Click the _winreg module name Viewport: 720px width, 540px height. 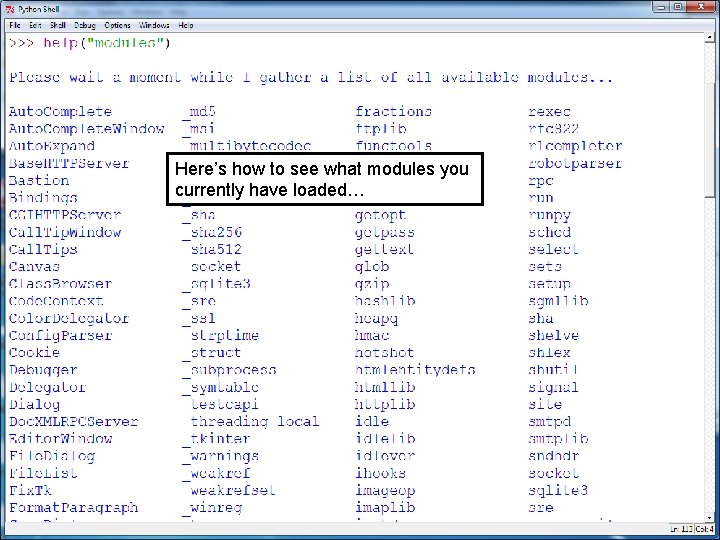pos(212,508)
